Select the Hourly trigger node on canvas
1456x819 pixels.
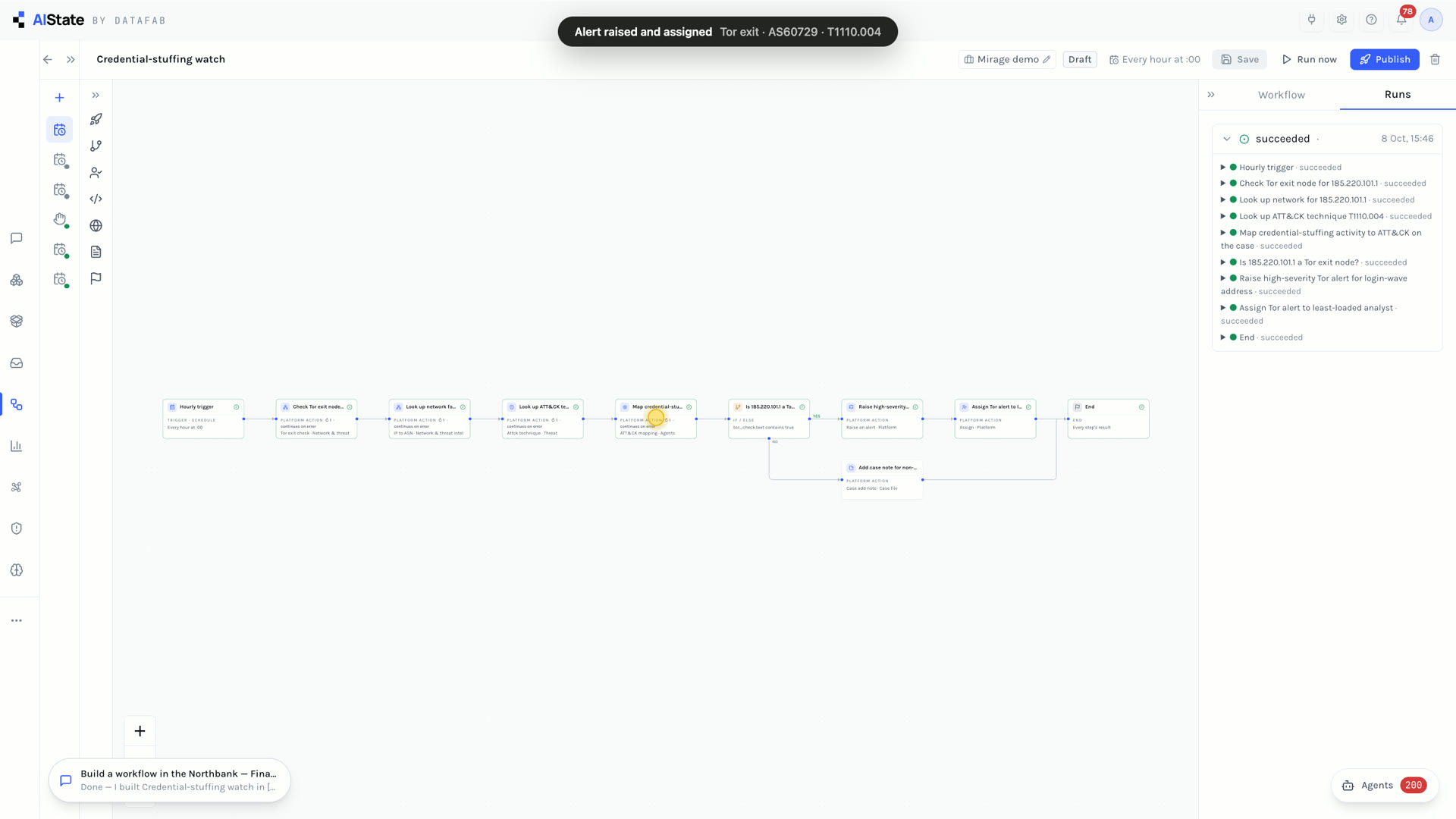203,419
